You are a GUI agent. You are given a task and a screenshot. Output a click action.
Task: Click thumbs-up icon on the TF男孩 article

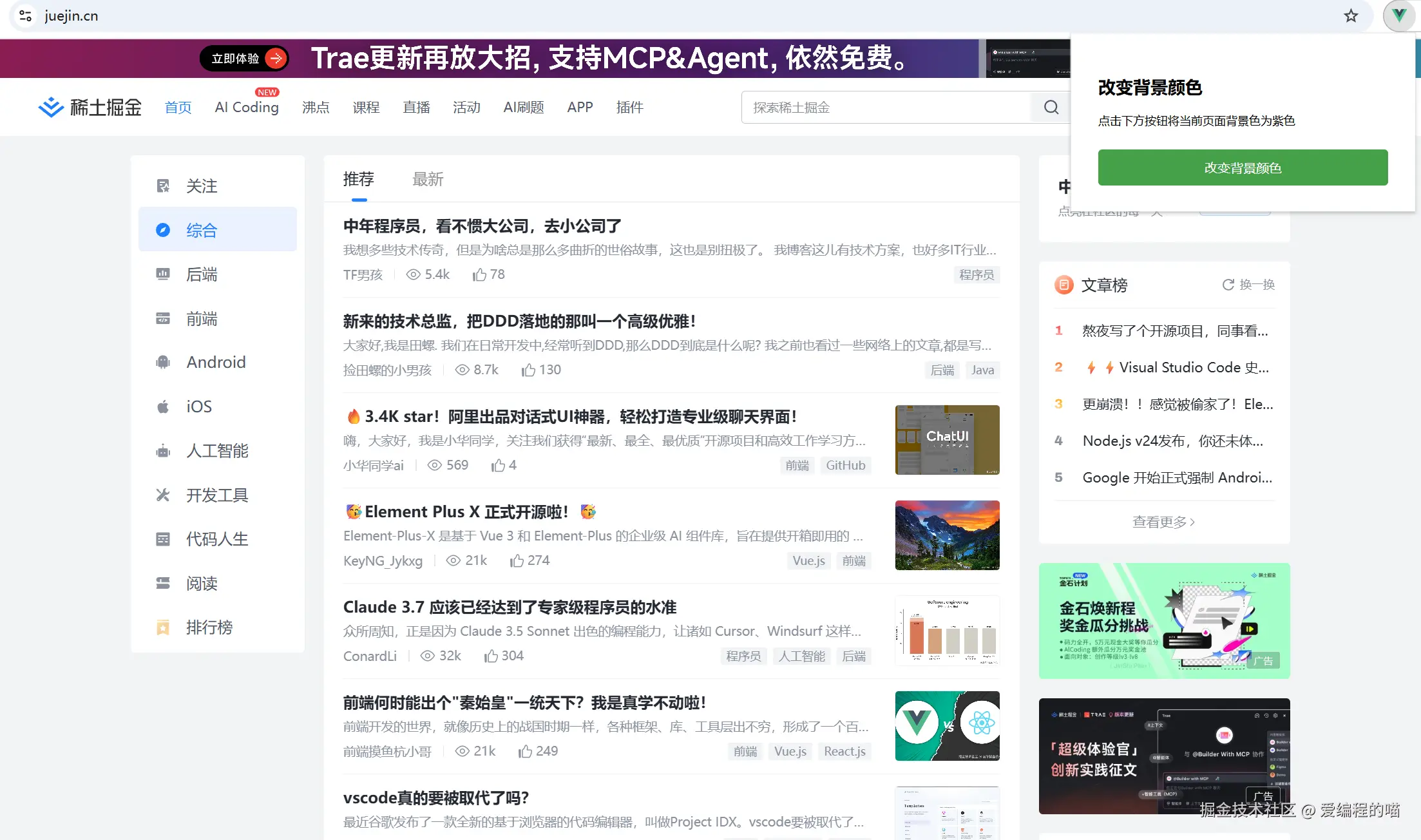pos(479,275)
